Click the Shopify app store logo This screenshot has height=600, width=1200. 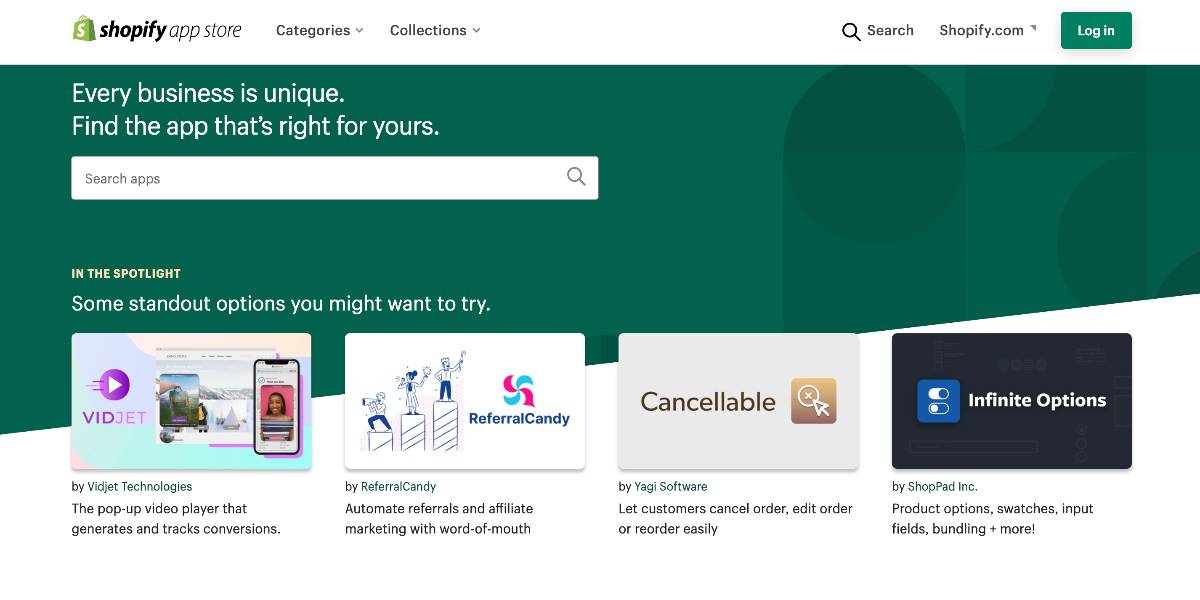157,30
